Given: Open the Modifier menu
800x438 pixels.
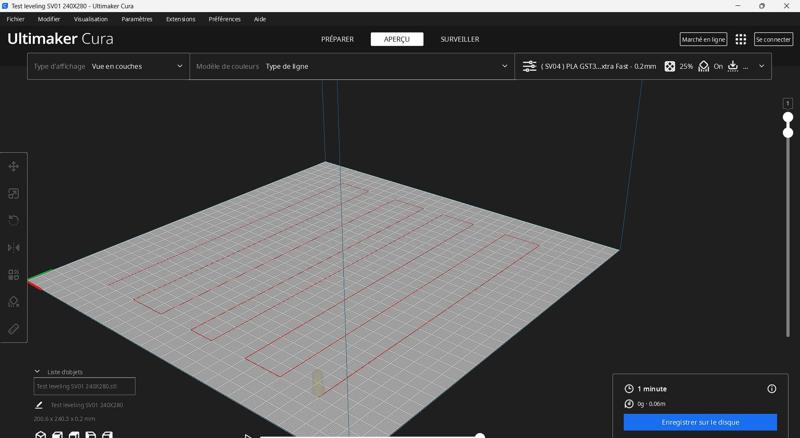Looking at the screenshot, I should tap(49, 19).
